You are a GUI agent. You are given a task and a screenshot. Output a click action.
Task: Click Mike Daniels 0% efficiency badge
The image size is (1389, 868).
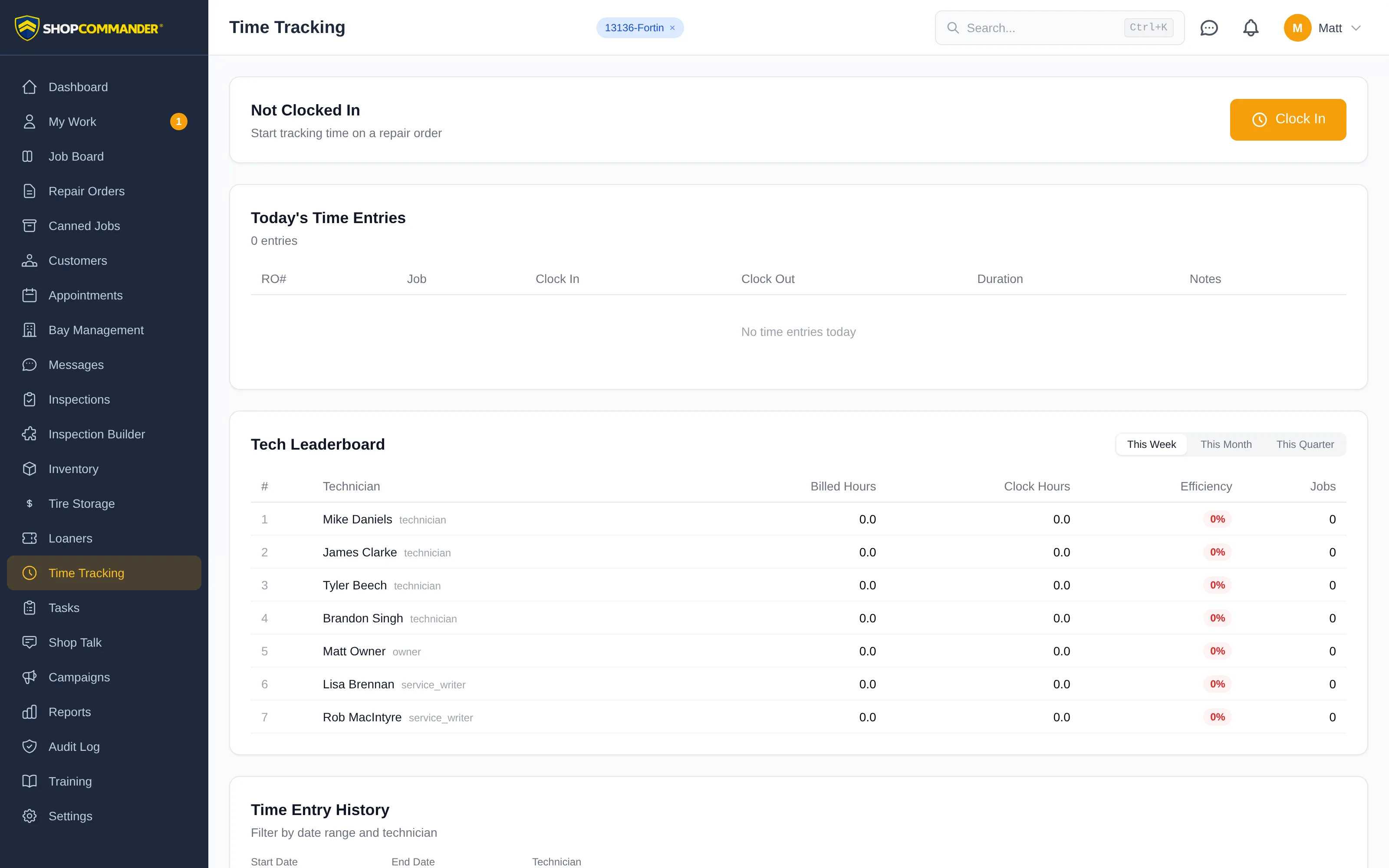click(1217, 519)
